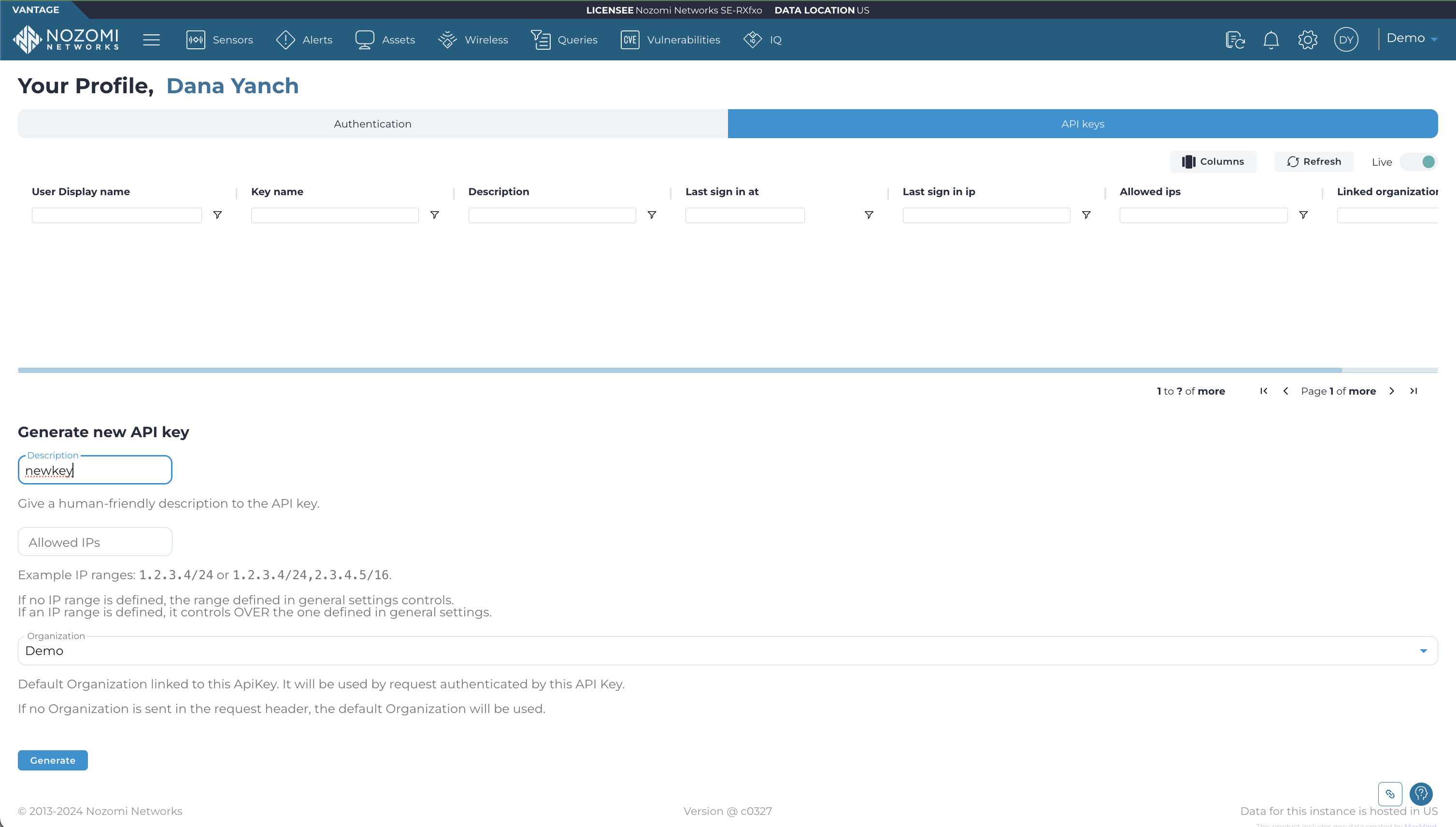Select the API keys tab
The image size is (1456, 827).
(x=1083, y=124)
